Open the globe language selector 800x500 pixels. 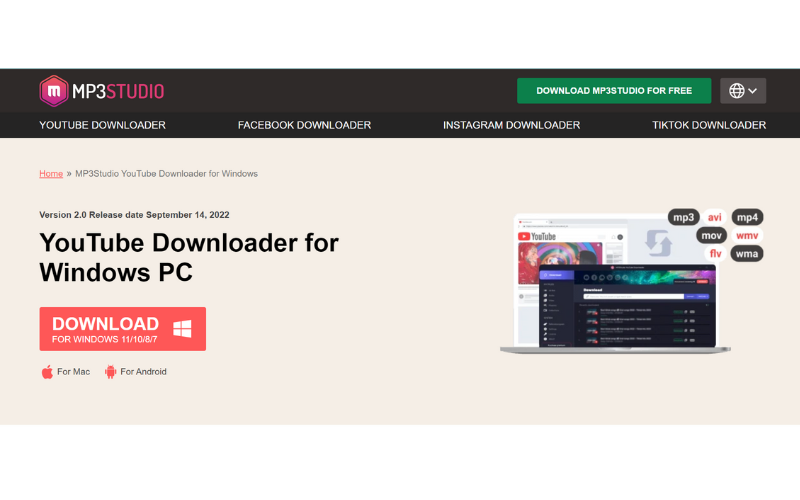(x=742, y=91)
